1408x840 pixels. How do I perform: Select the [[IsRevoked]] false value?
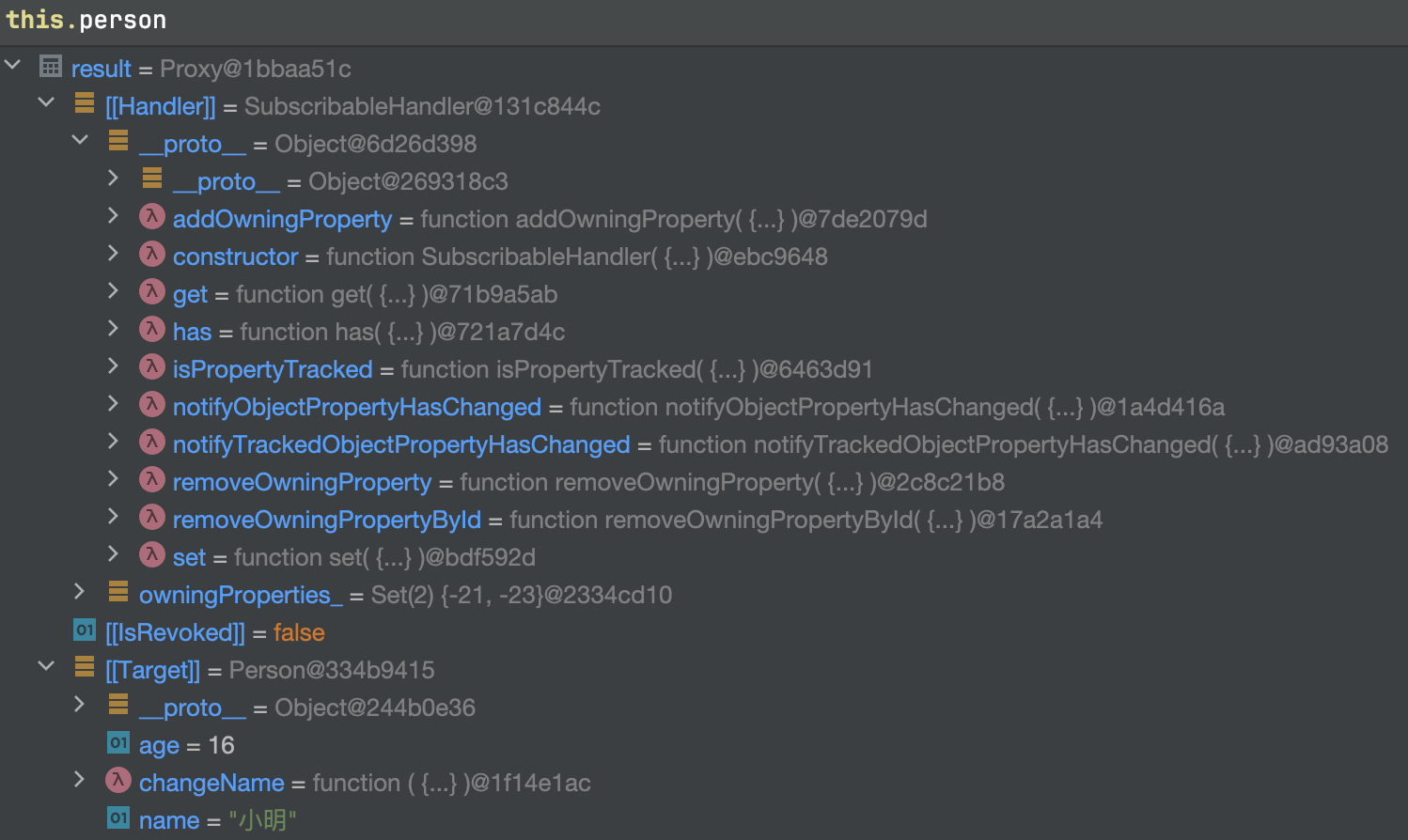299,632
